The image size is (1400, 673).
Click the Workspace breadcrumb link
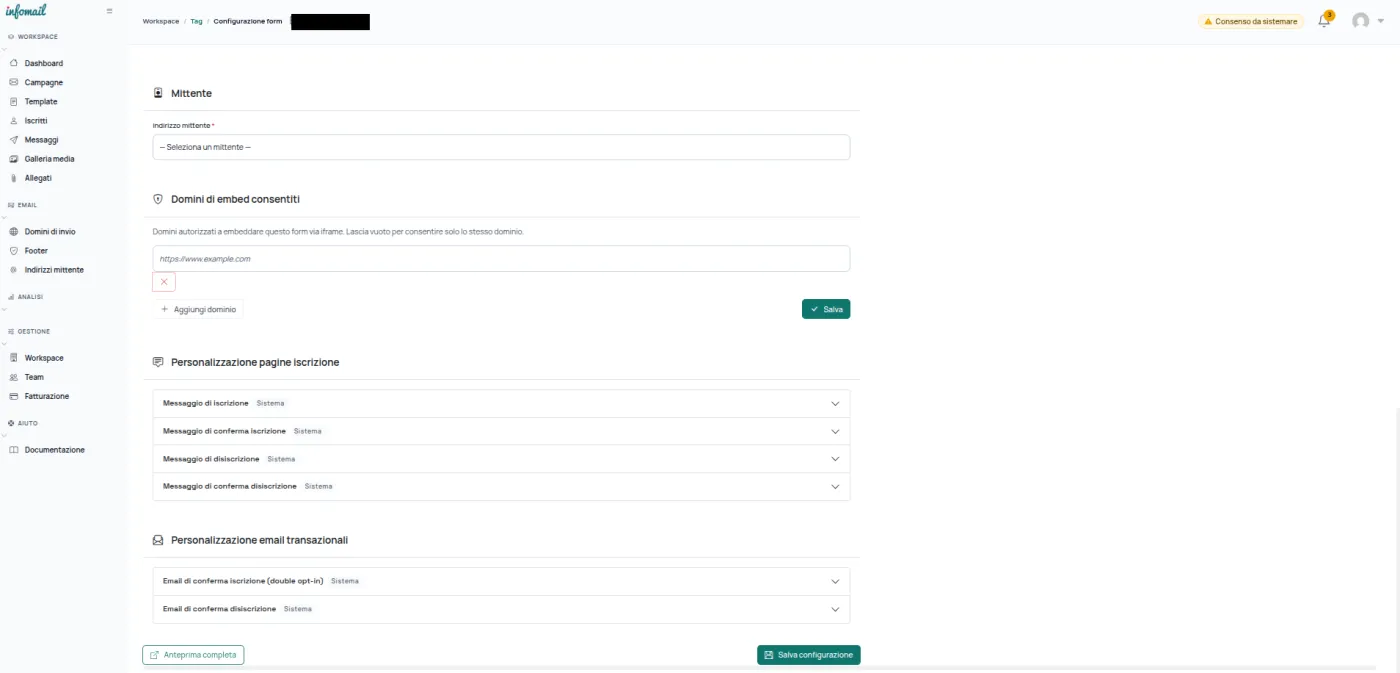161,21
